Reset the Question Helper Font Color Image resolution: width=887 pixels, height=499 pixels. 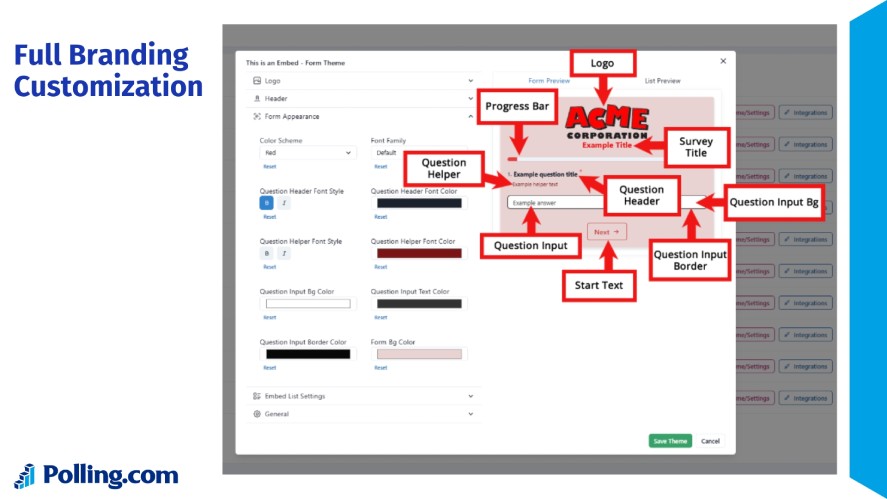(381, 267)
